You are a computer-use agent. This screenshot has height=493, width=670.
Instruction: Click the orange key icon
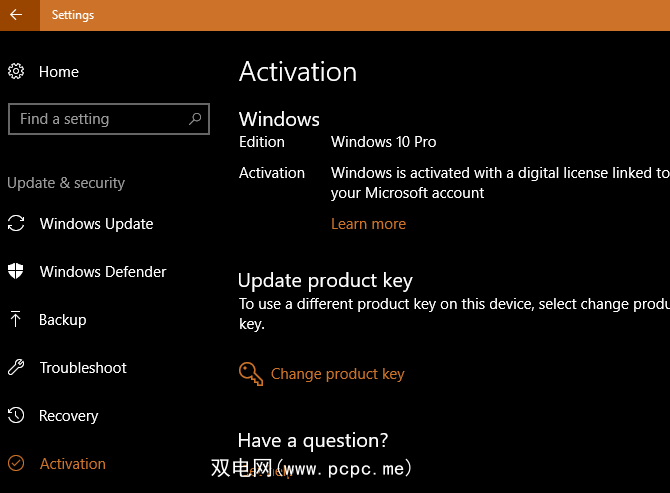coord(251,374)
